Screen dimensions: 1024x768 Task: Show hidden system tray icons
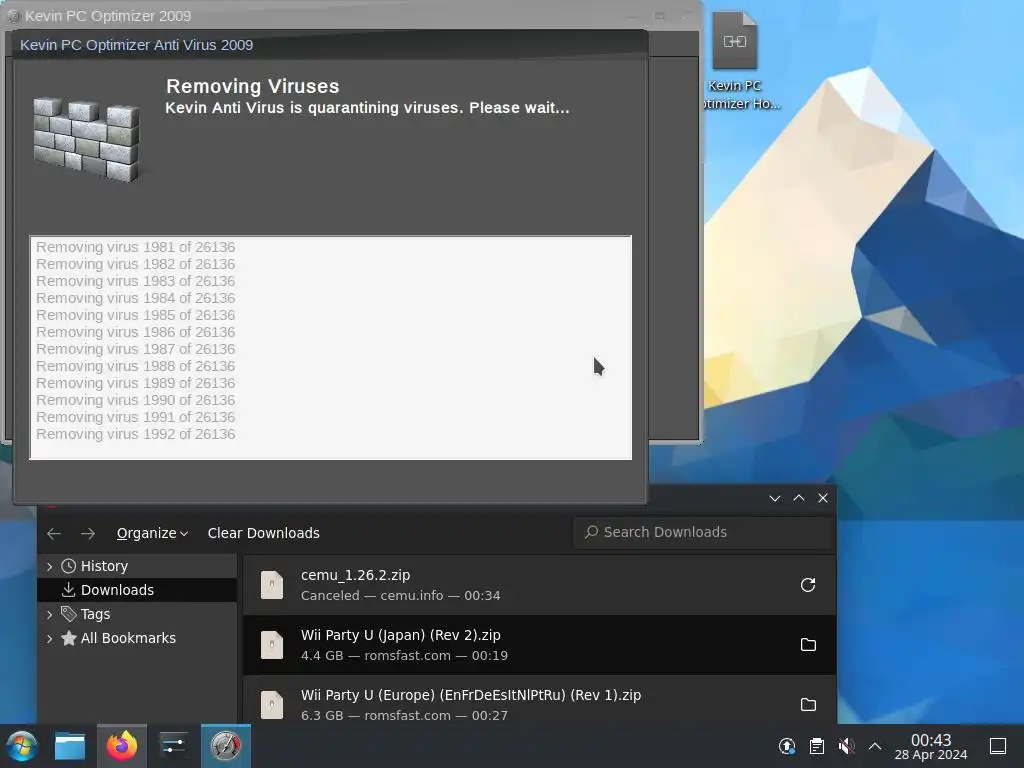875,746
